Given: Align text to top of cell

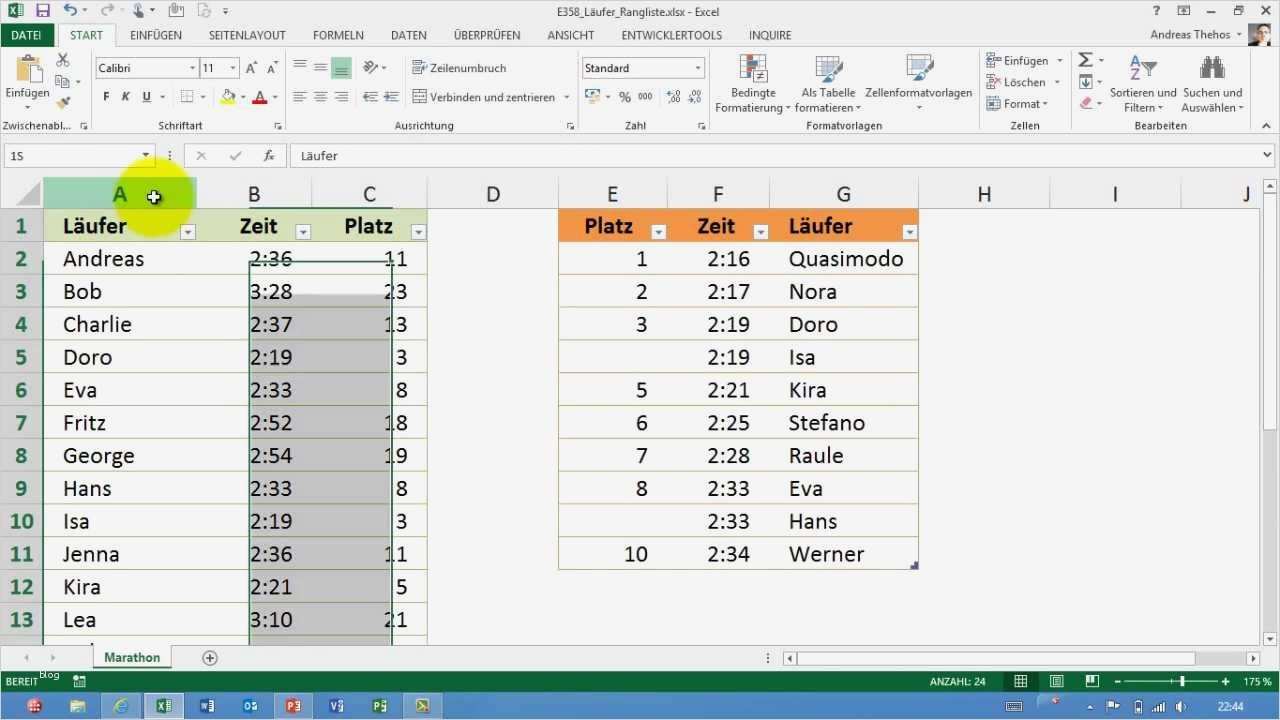Looking at the screenshot, I should point(300,67).
